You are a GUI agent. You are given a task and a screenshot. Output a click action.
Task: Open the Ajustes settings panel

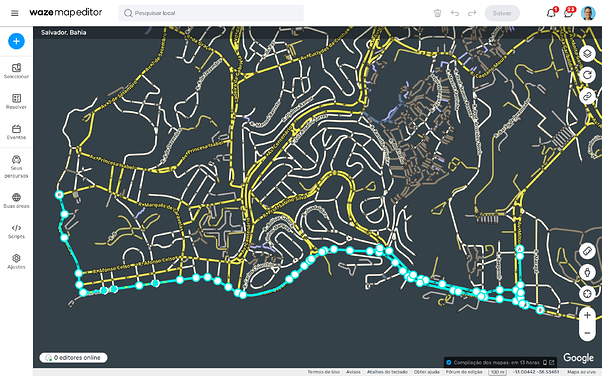[16, 262]
